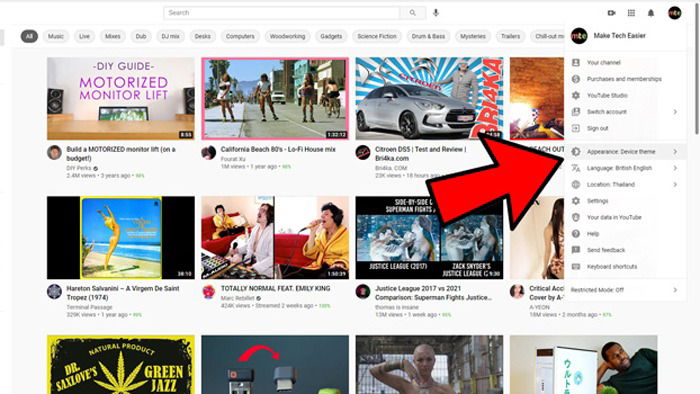Click the Settings gear icon in menu
The height and width of the screenshot is (394, 700).
(x=576, y=201)
